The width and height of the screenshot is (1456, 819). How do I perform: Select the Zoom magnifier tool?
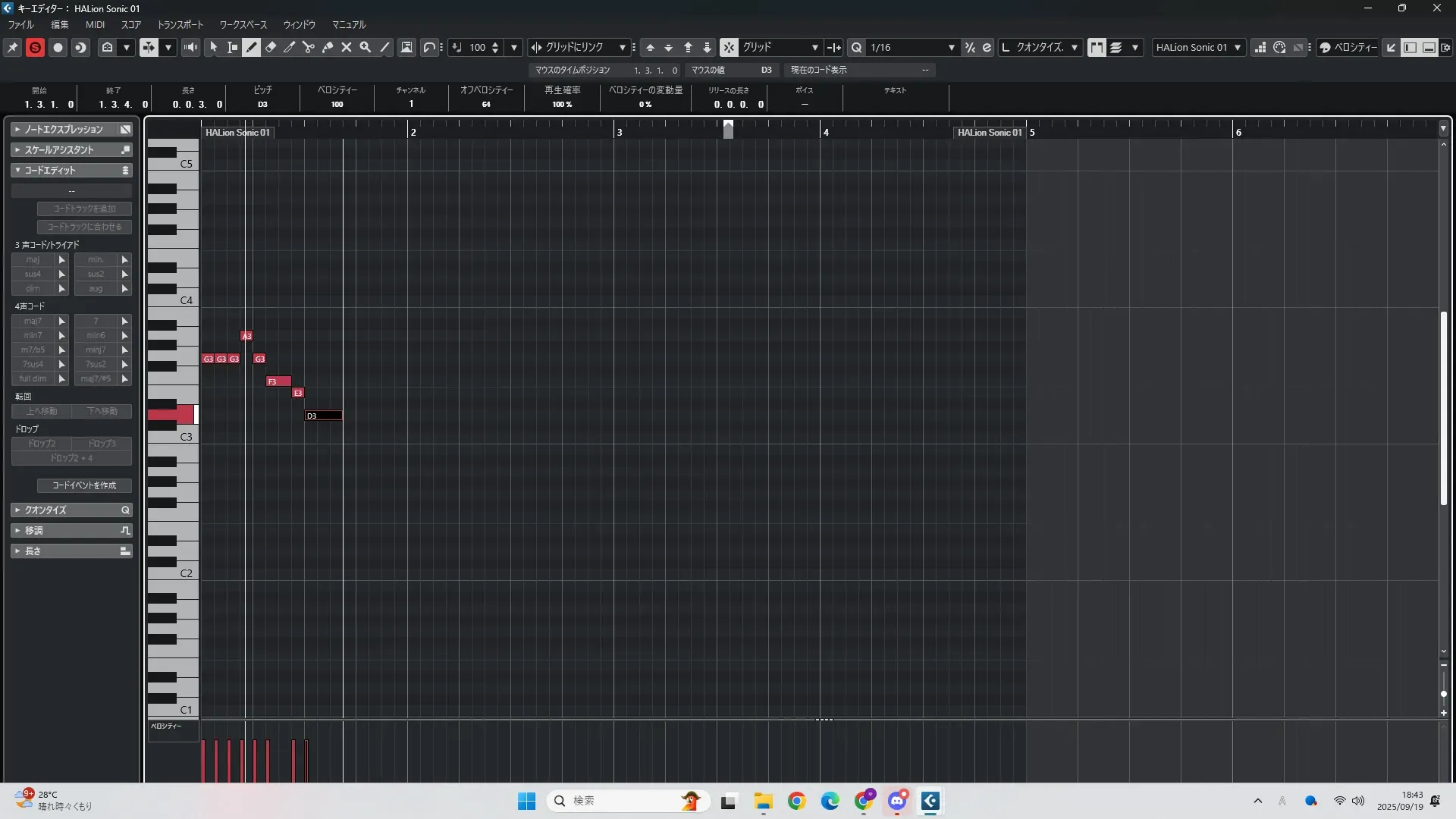click(366, 47)
